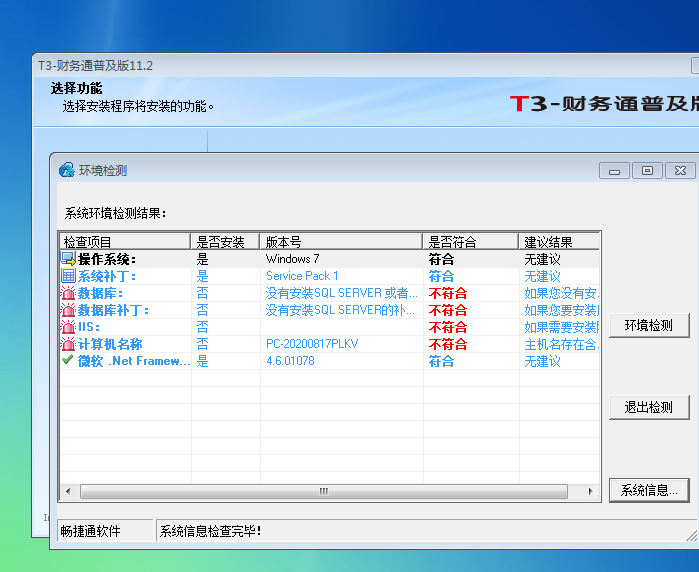Click 否 in the 数据库补丁 row
The height and width of the screenshot is (572, 699).
tap(202, 310)
